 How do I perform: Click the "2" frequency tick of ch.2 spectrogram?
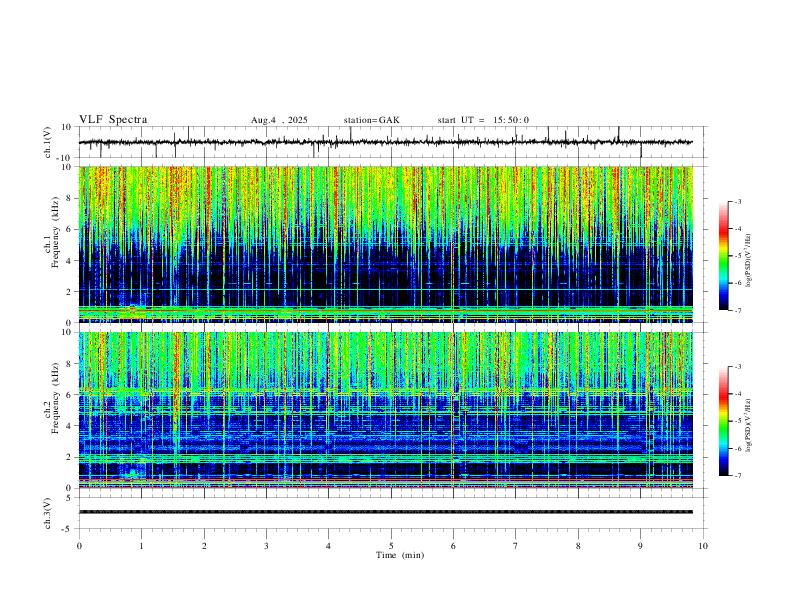click(69, 457)
